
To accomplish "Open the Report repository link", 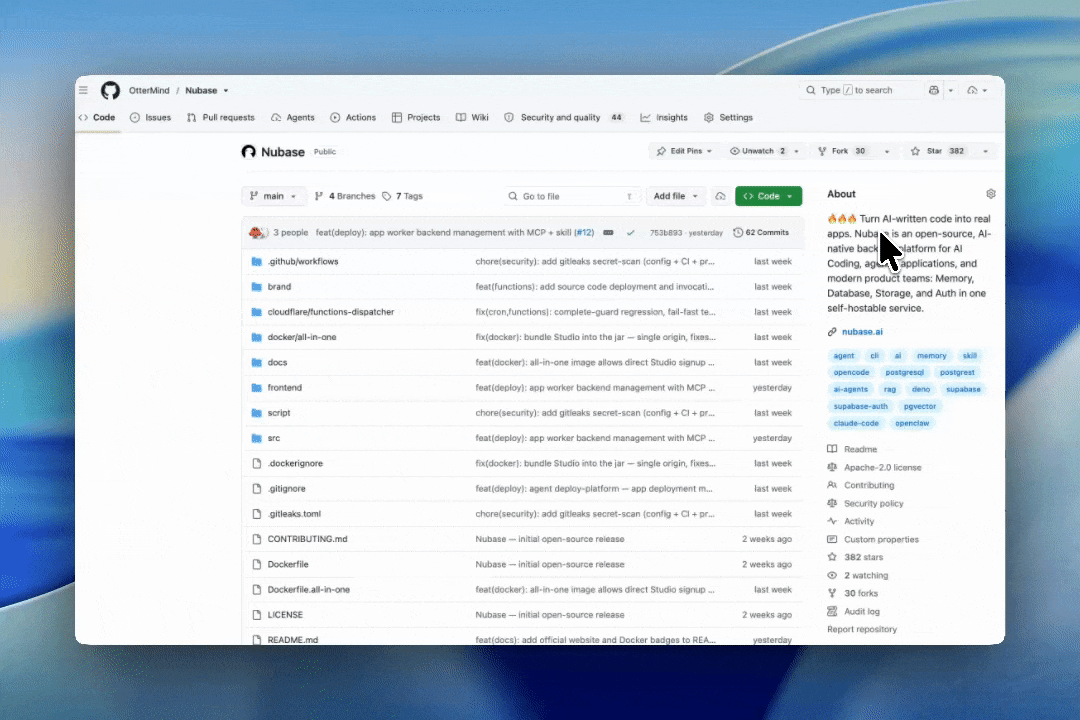I will tap(862, 629).
